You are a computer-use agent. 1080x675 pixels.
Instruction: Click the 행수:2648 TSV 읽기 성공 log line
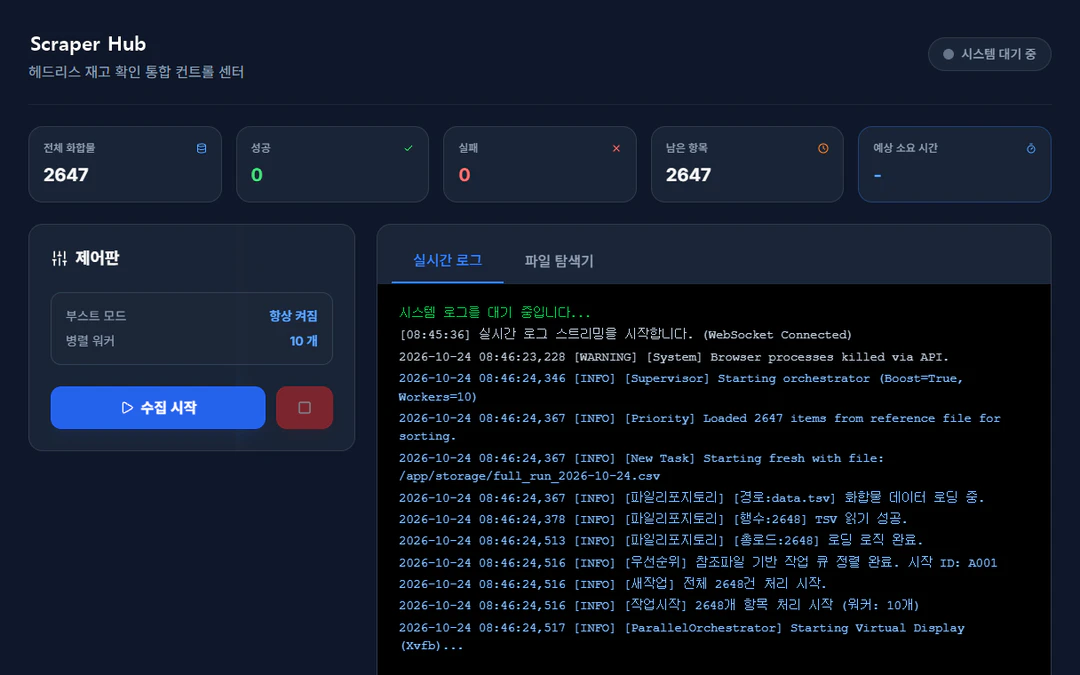653,519
